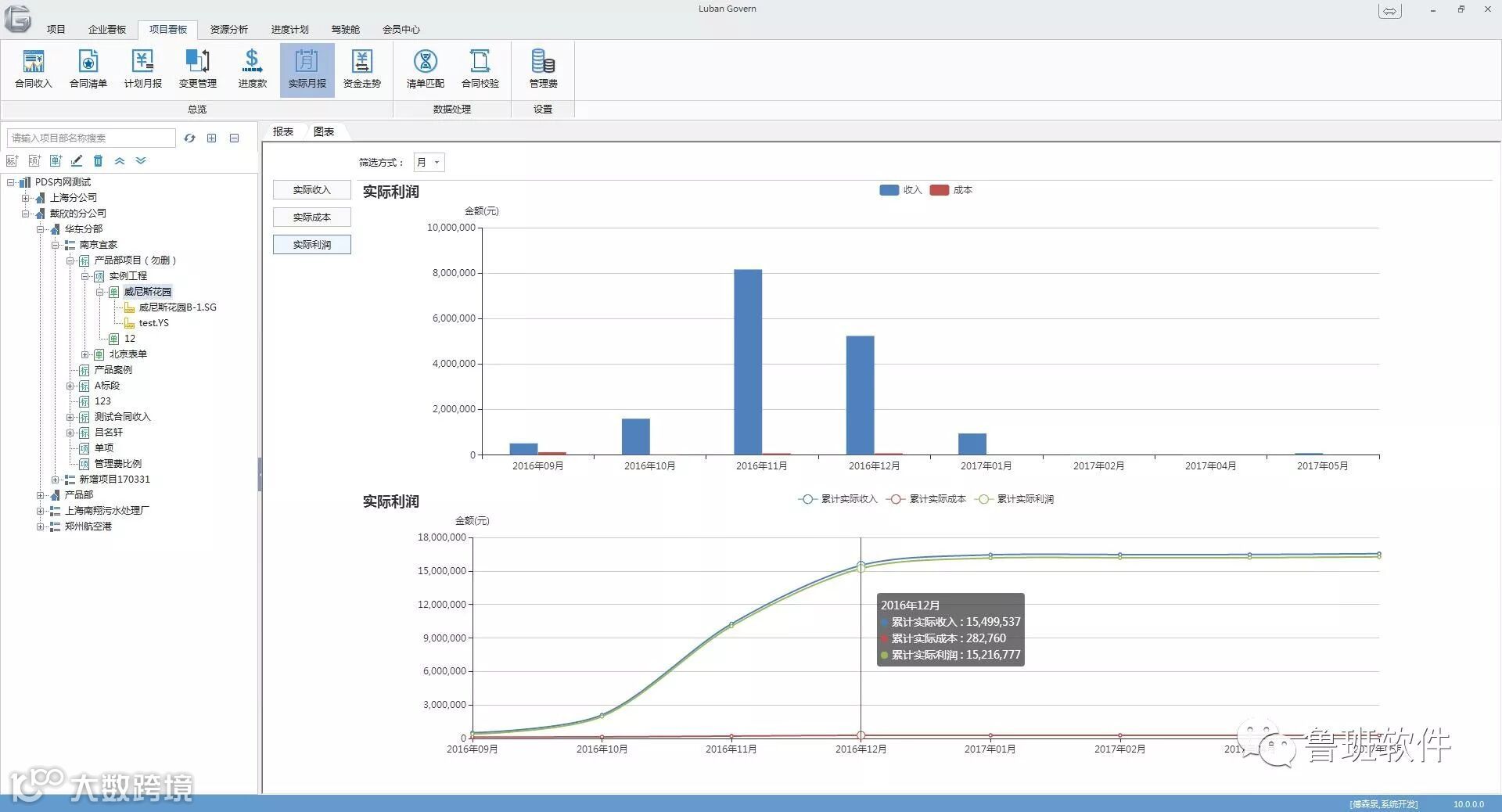Toggle the 成本 legend series

click(x=951, y=190)
